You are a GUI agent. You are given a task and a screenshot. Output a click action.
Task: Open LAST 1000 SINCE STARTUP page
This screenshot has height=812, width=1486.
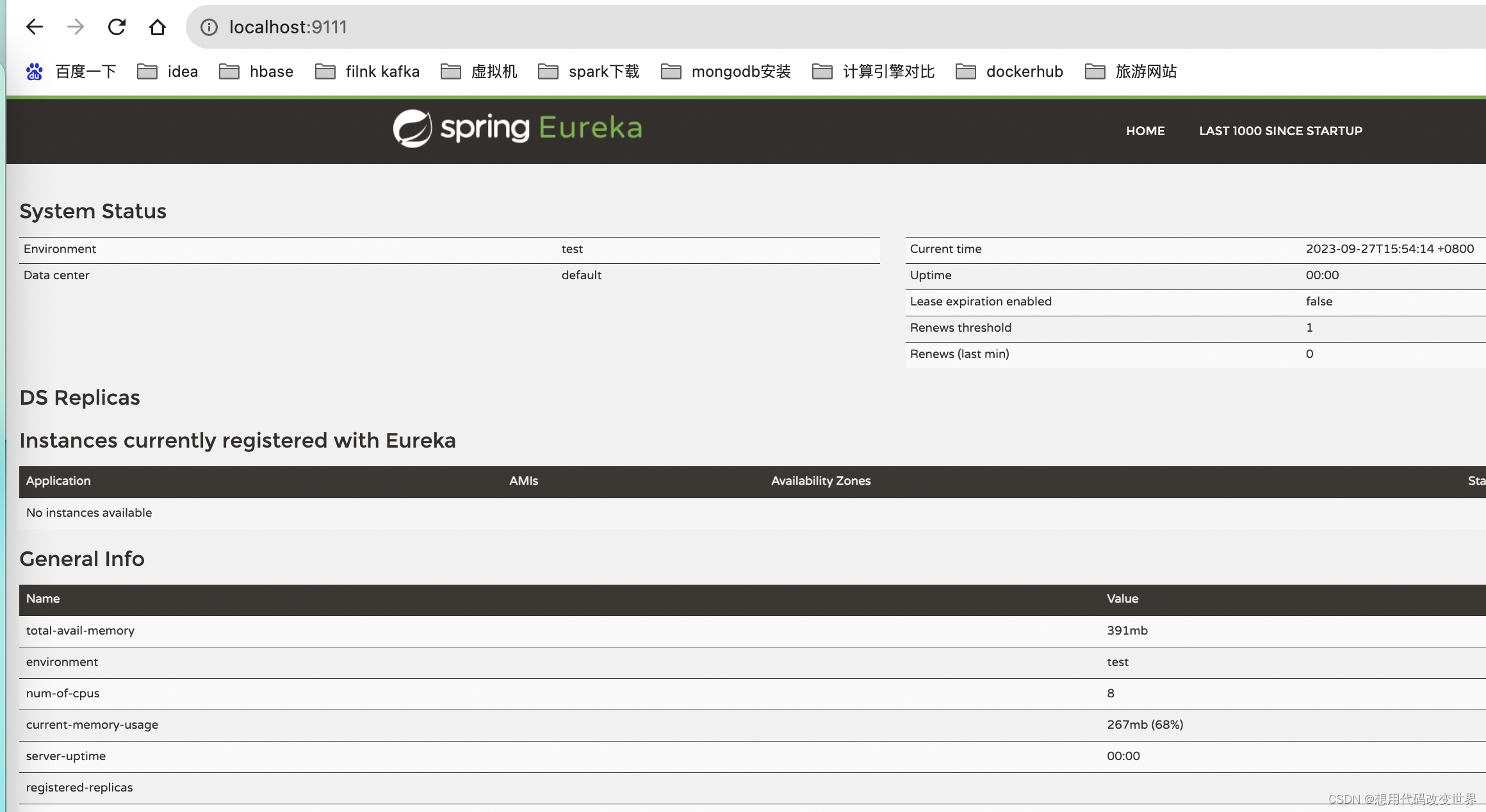coord(1280,131)
